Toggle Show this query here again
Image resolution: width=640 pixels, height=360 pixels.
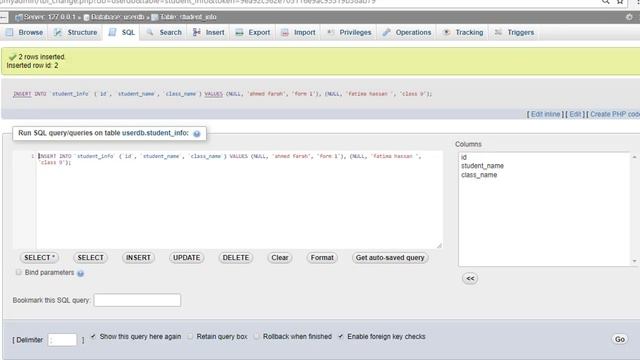(x=93, y=336)
